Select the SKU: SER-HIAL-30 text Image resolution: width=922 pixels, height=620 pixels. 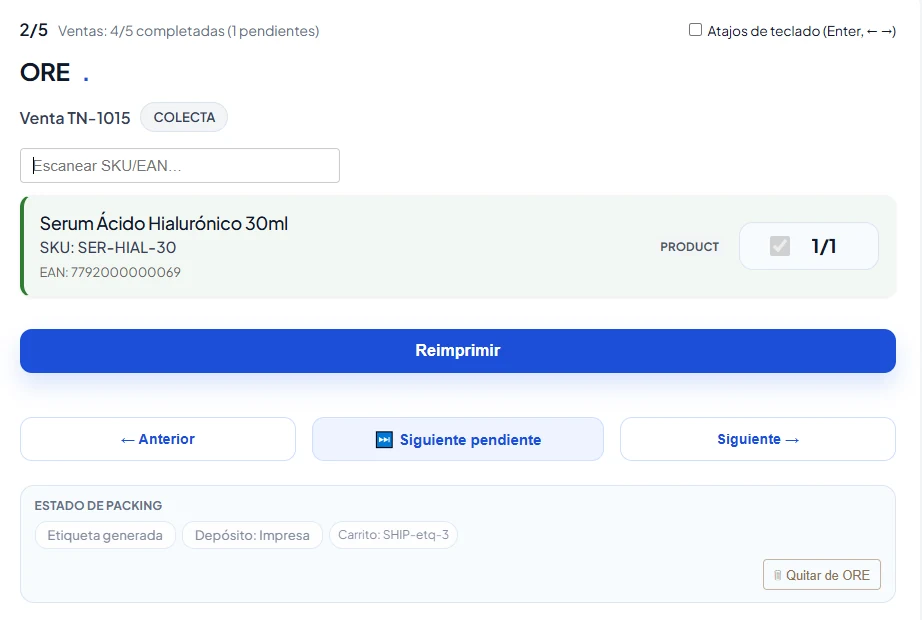click(x=108, y=248)
